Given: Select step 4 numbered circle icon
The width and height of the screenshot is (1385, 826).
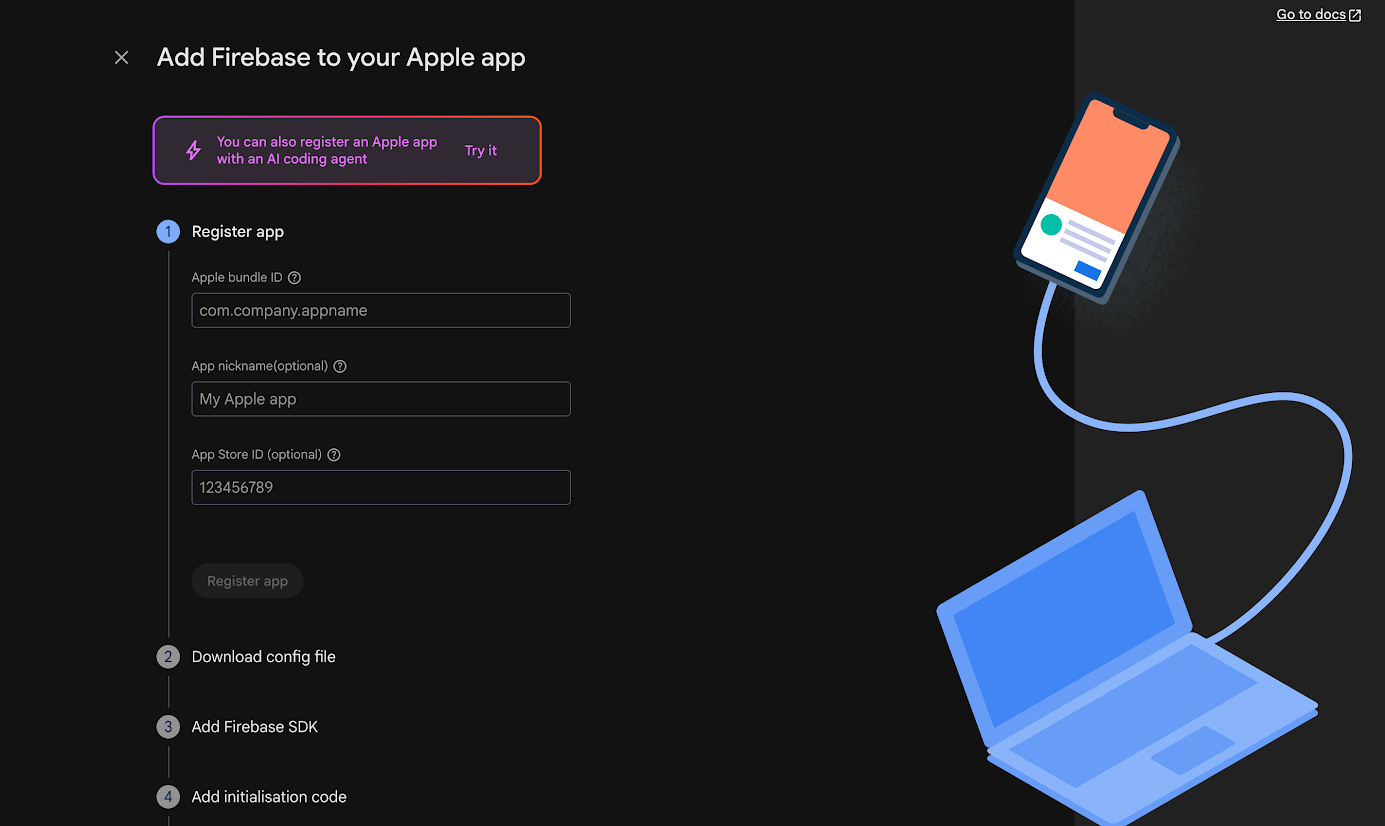Looking at the screenshot, I should [168, 797].
